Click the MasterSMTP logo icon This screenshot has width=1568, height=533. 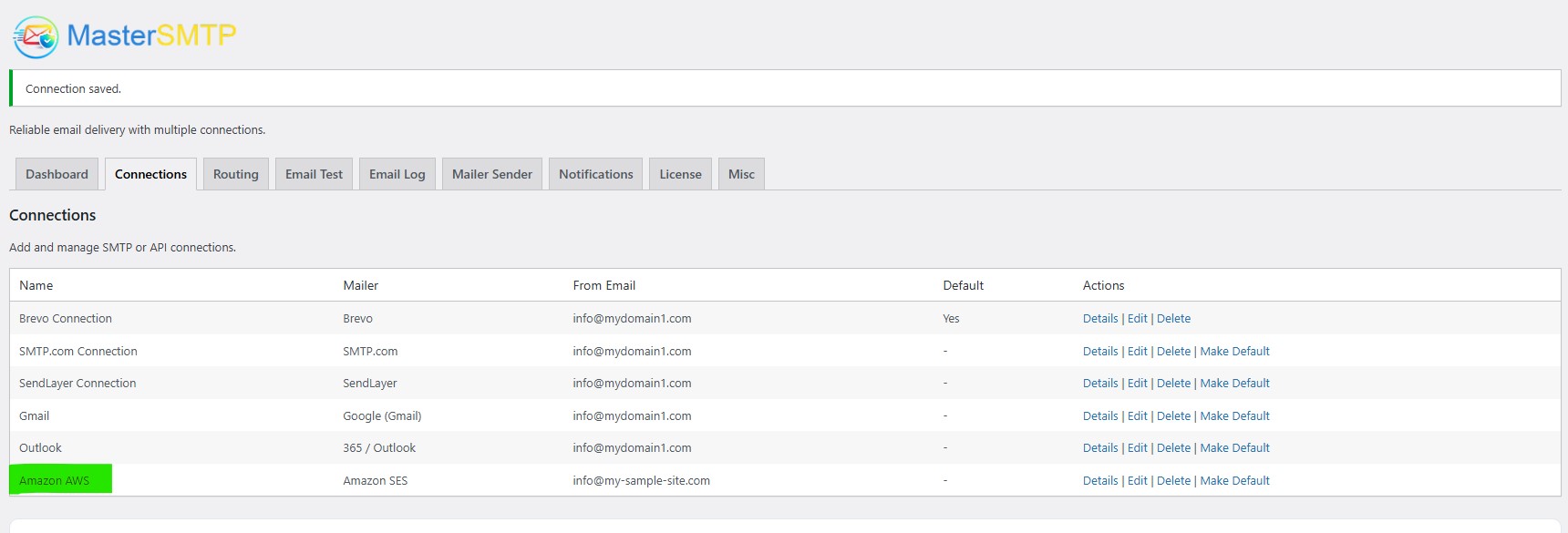click(x=36, y=36)
